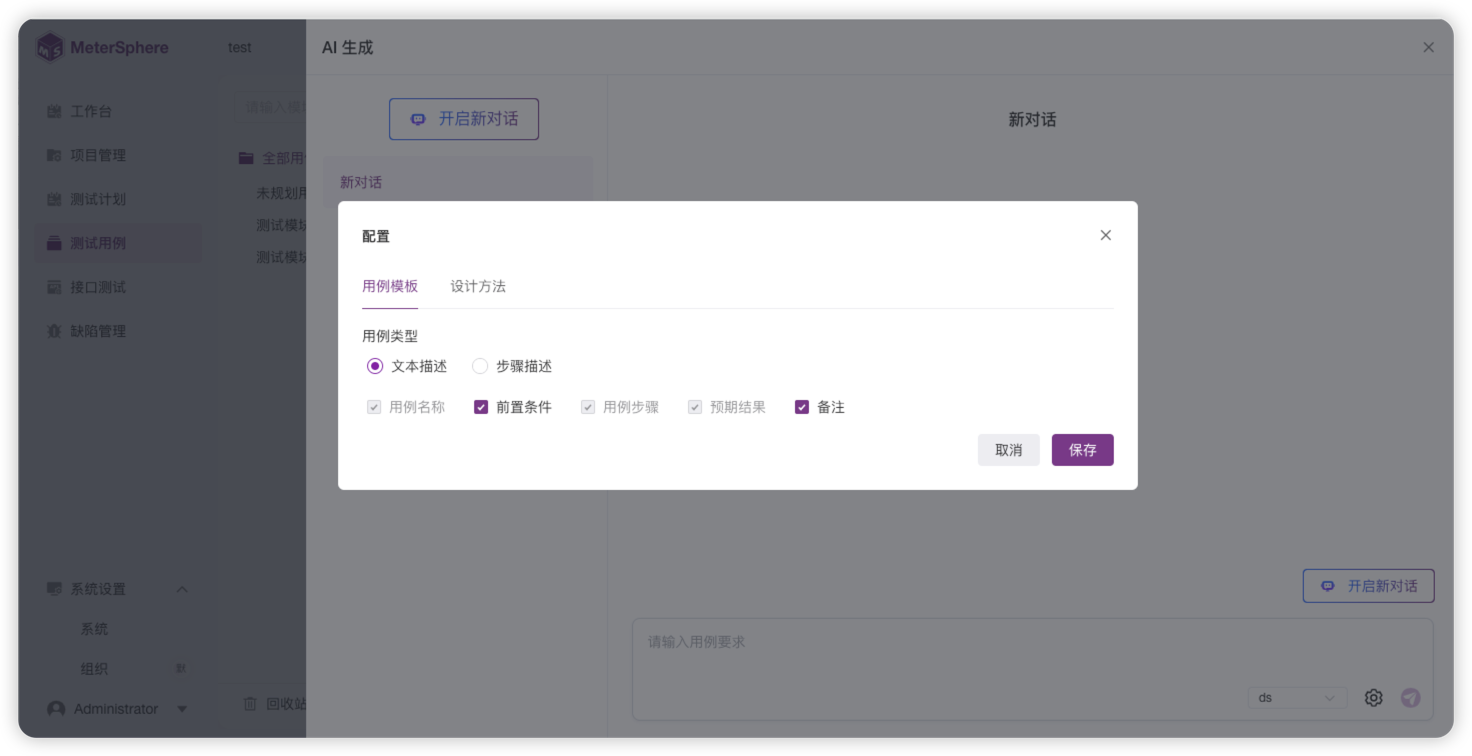Click the MeterSphere logo icon
The height and width of the screenshot is (756, 1472).
tap(50, 47)
